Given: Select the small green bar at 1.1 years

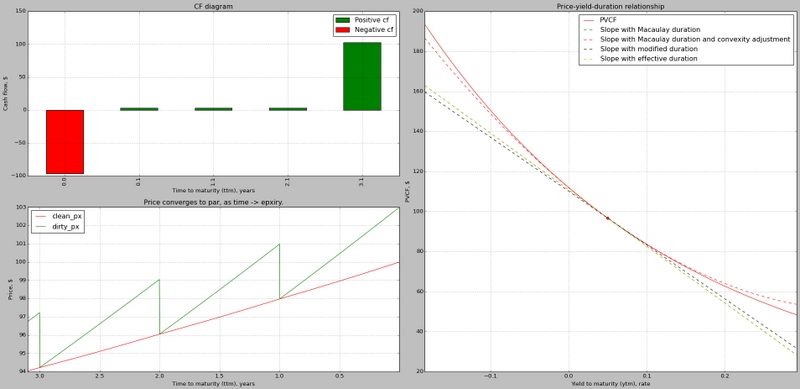Looking at the screenshot, I should (213, 109).
